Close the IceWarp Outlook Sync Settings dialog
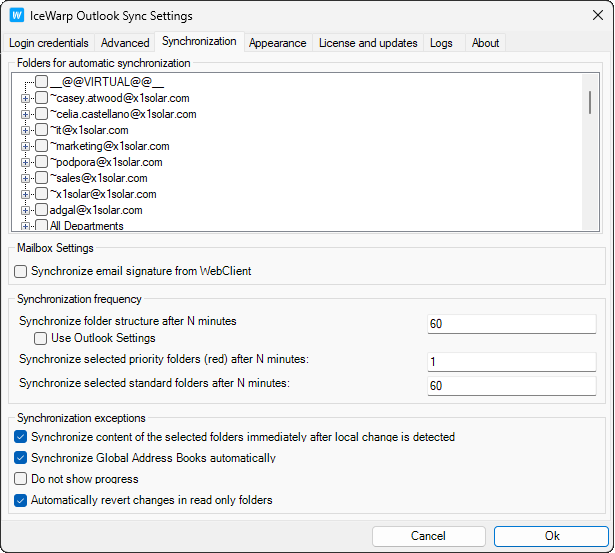Image resolution: width=615 pixels, height=553 pixels. [598, 16]
